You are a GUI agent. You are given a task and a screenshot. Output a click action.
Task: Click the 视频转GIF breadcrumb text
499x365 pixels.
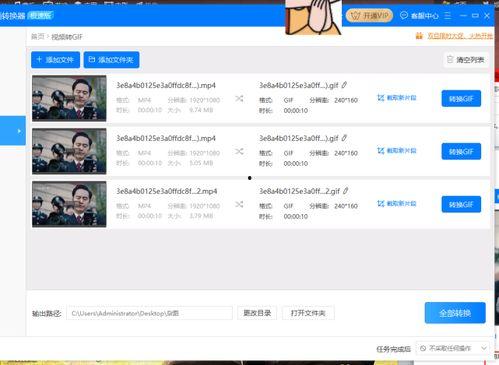[67, 37]
